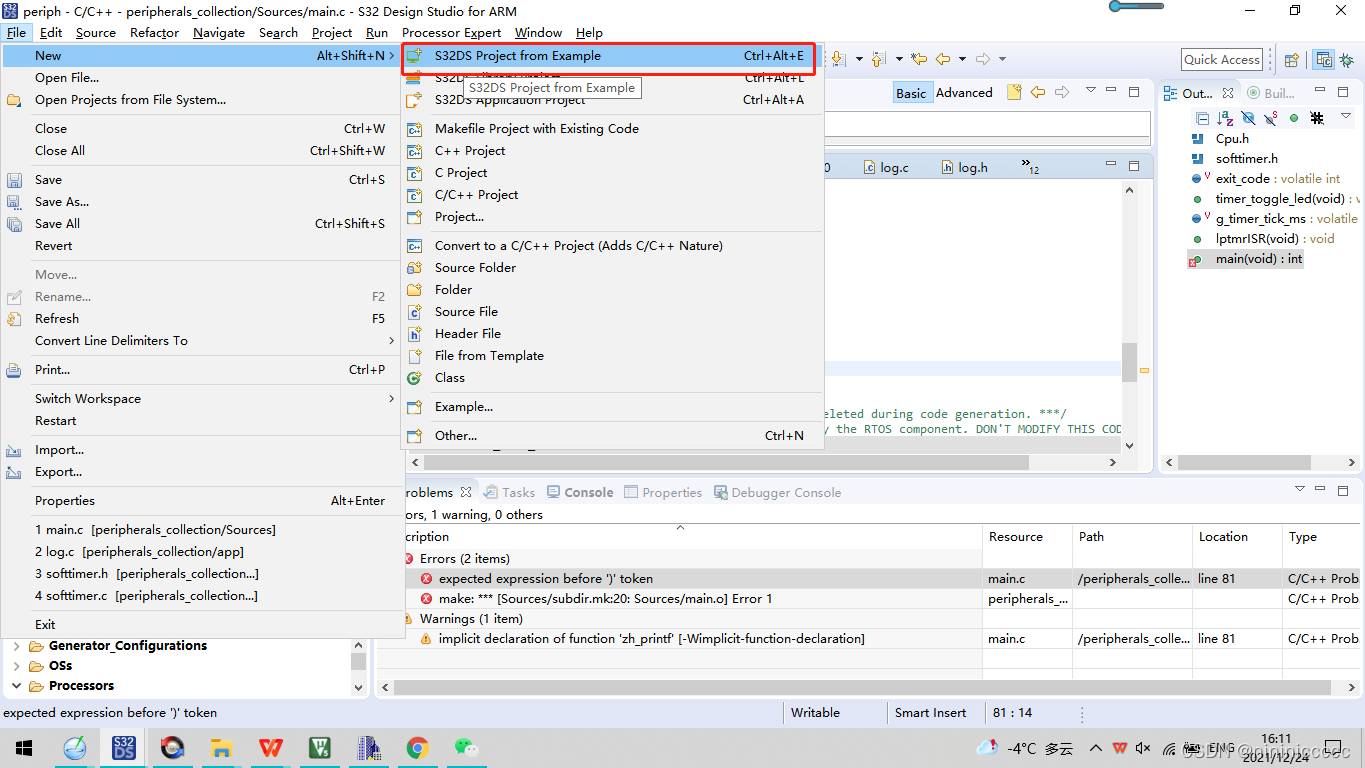Toggle hide inactive elements in Outline
Viewport: 1365px width, 768px height.
click(1317, 118)
